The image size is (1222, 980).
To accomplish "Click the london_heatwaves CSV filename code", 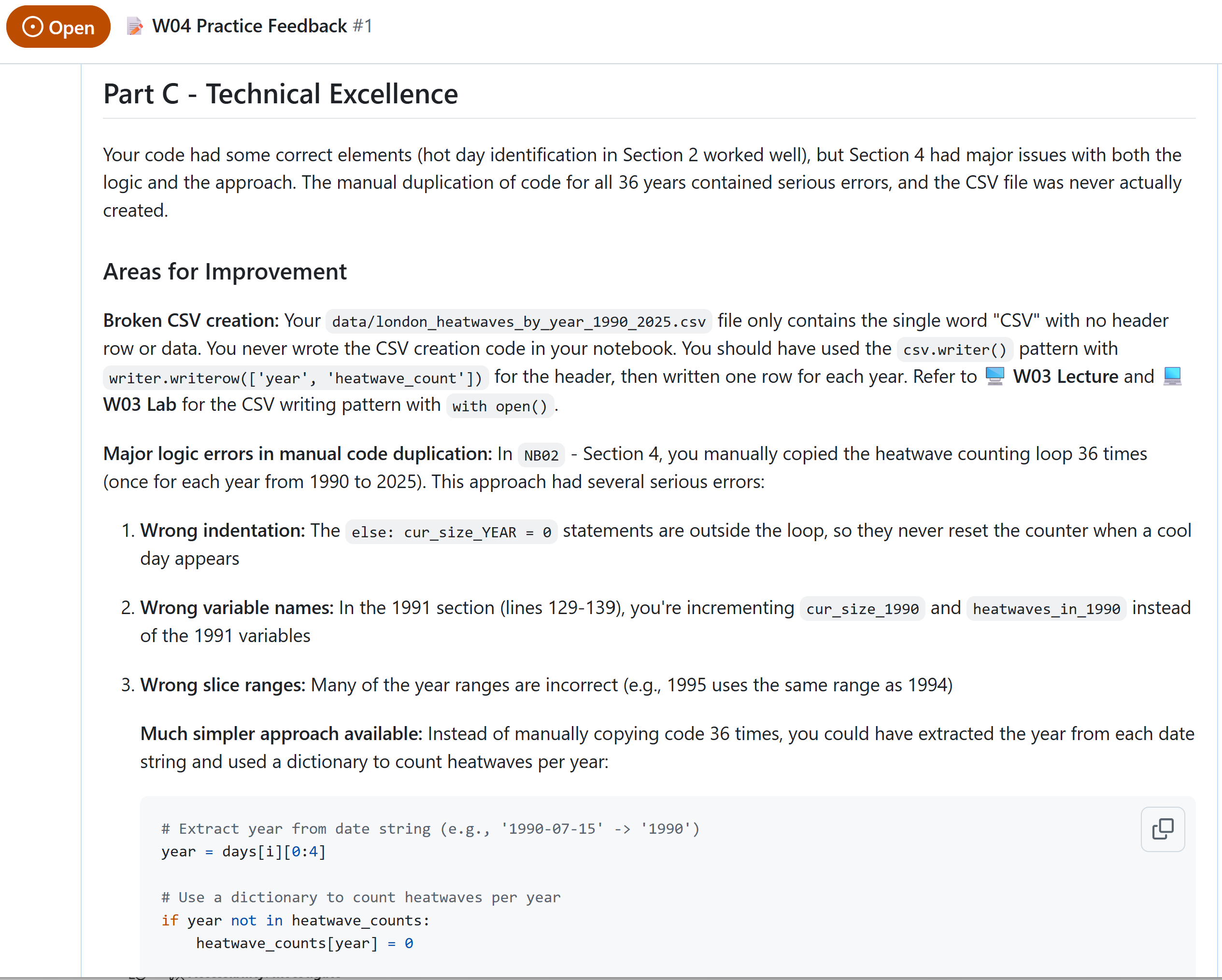I will (519, 322).
